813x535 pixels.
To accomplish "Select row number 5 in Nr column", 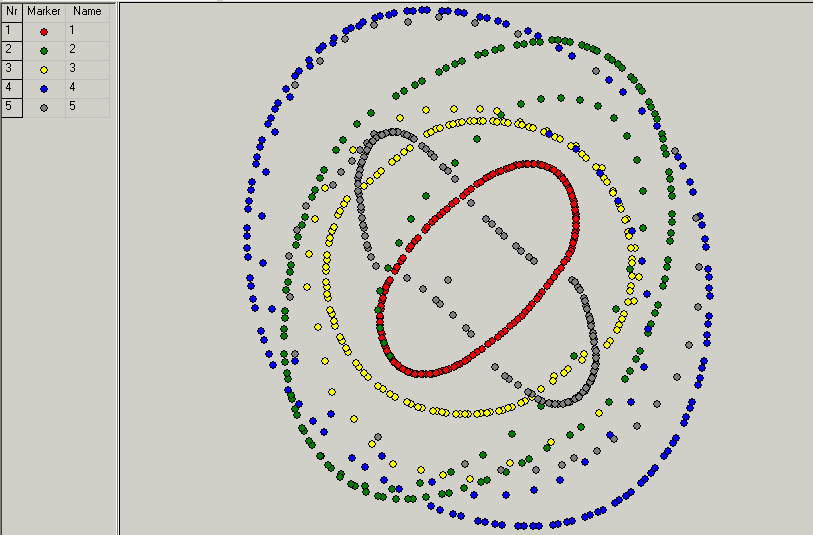I will click(x=11, y=107).
